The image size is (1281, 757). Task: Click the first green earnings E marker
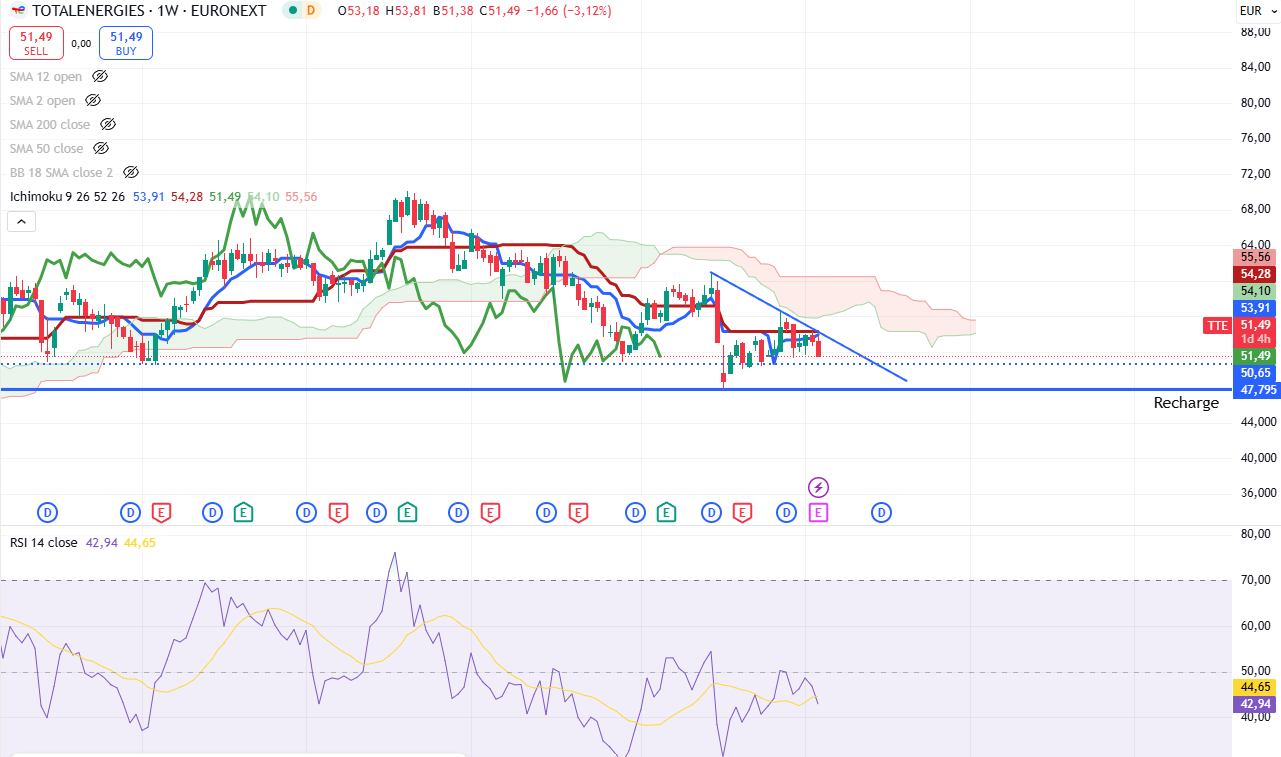tap(243, 513)
